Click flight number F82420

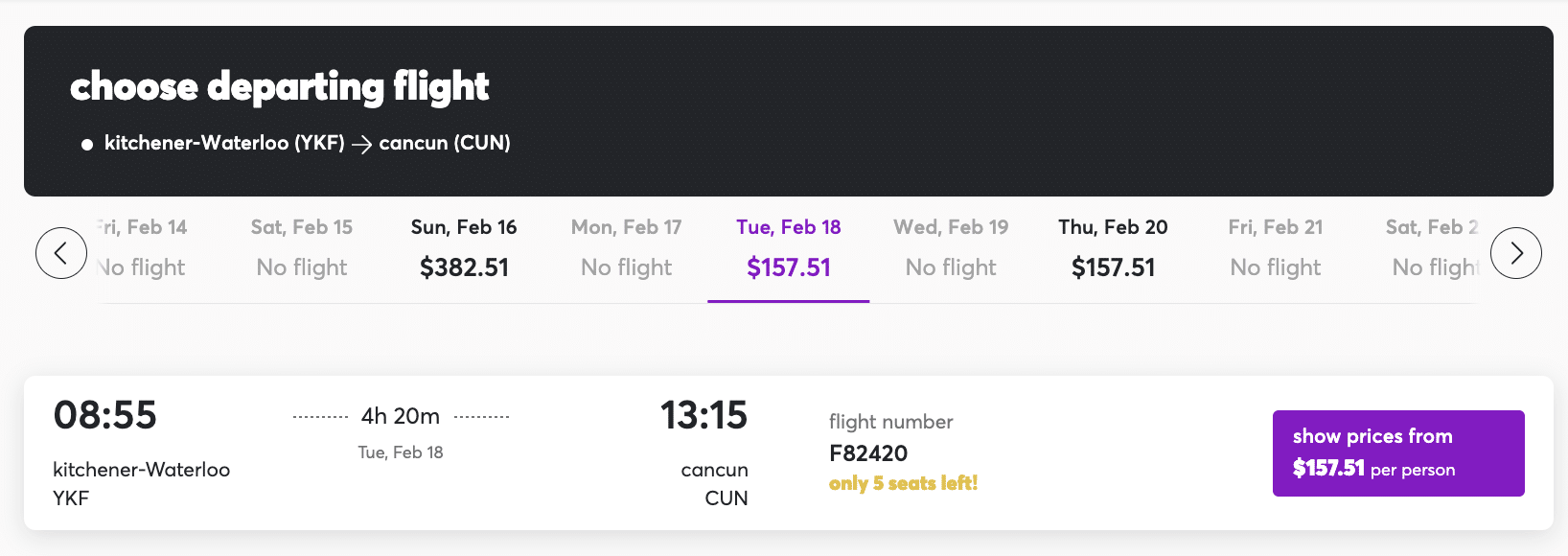(868, 453)
